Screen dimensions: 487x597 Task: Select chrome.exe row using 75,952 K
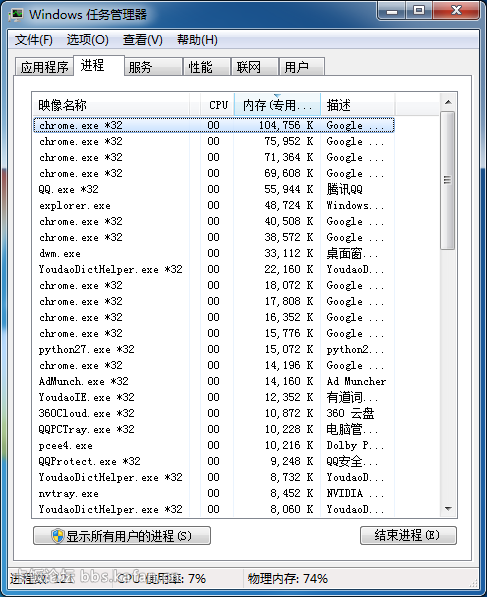tap(214, 141)
